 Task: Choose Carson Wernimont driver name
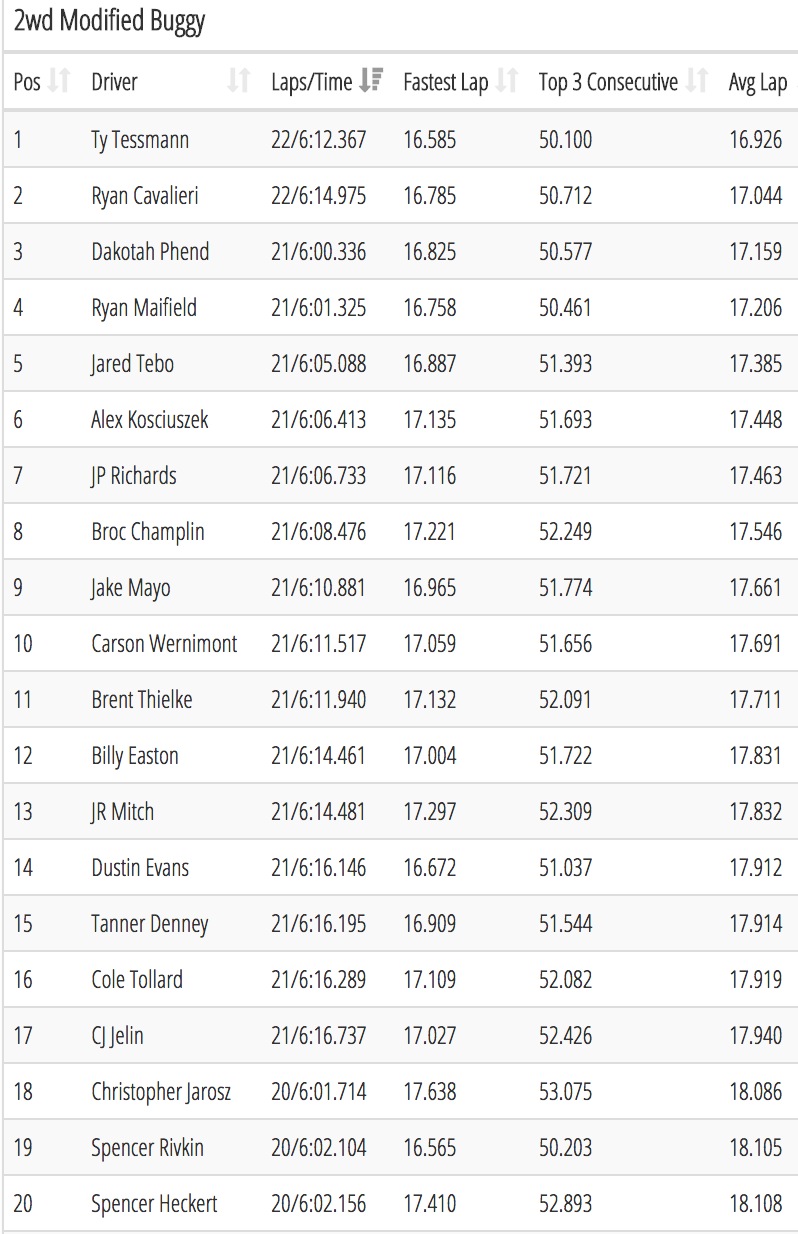164,643
